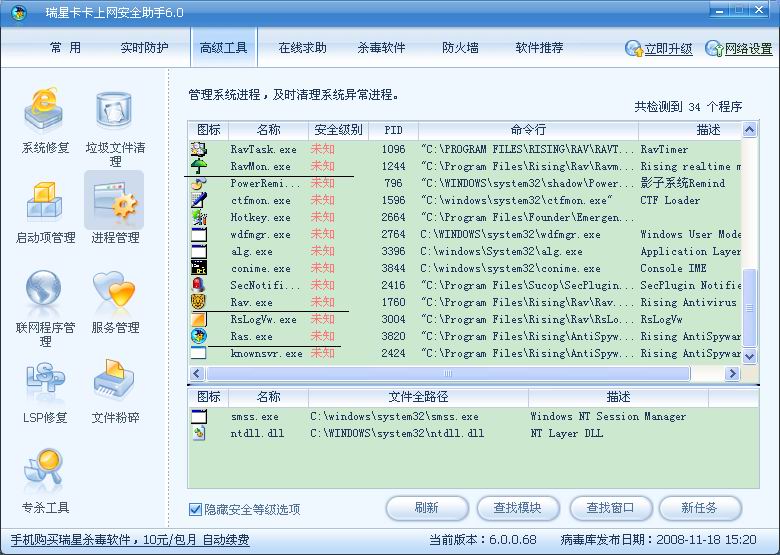Click the C:\WINDOWS\system32\ntdll.dll path
The image size is (780, 555).
click(x=397, y=433)
